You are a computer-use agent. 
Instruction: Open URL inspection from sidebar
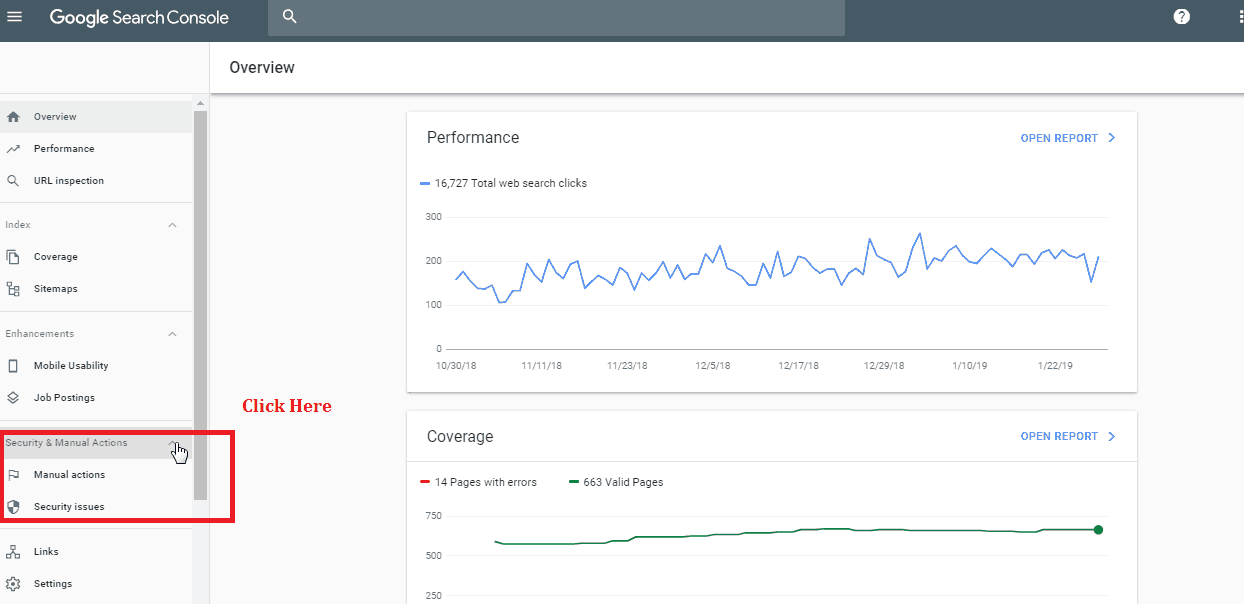pyautogui.click(x=96, y=181)
